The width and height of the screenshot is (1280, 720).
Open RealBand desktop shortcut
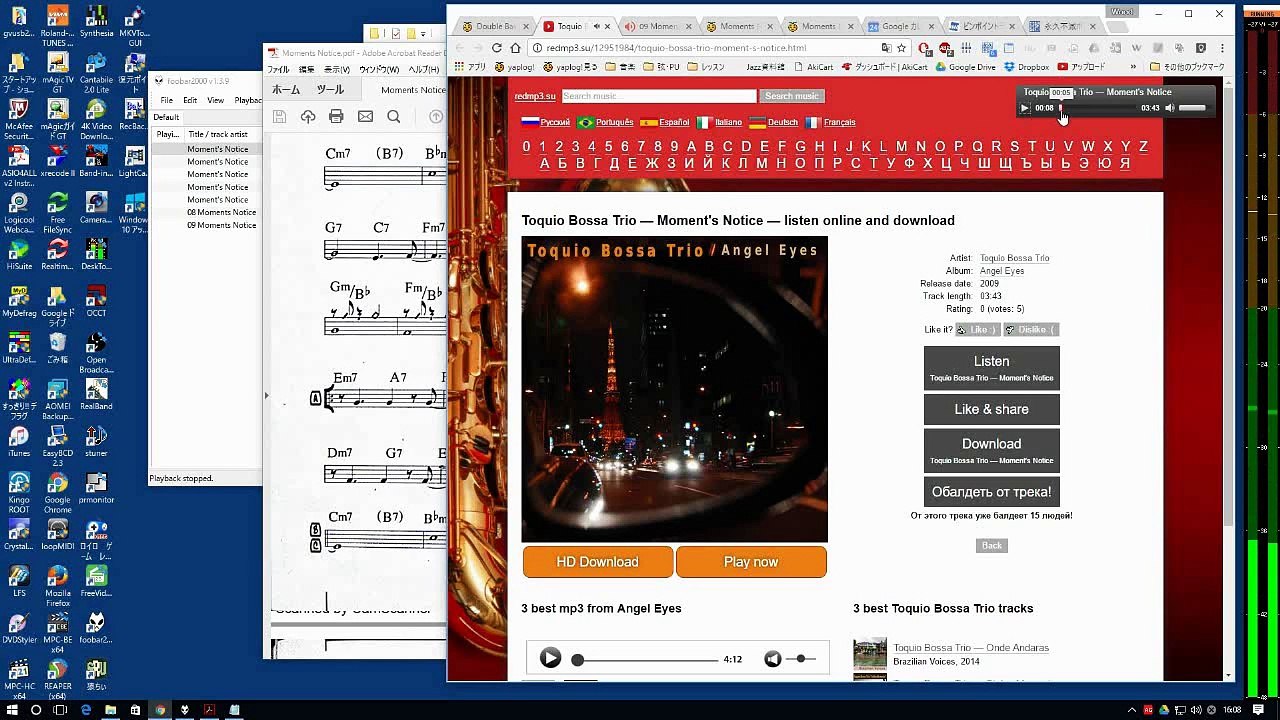click(x=97, y=394)
